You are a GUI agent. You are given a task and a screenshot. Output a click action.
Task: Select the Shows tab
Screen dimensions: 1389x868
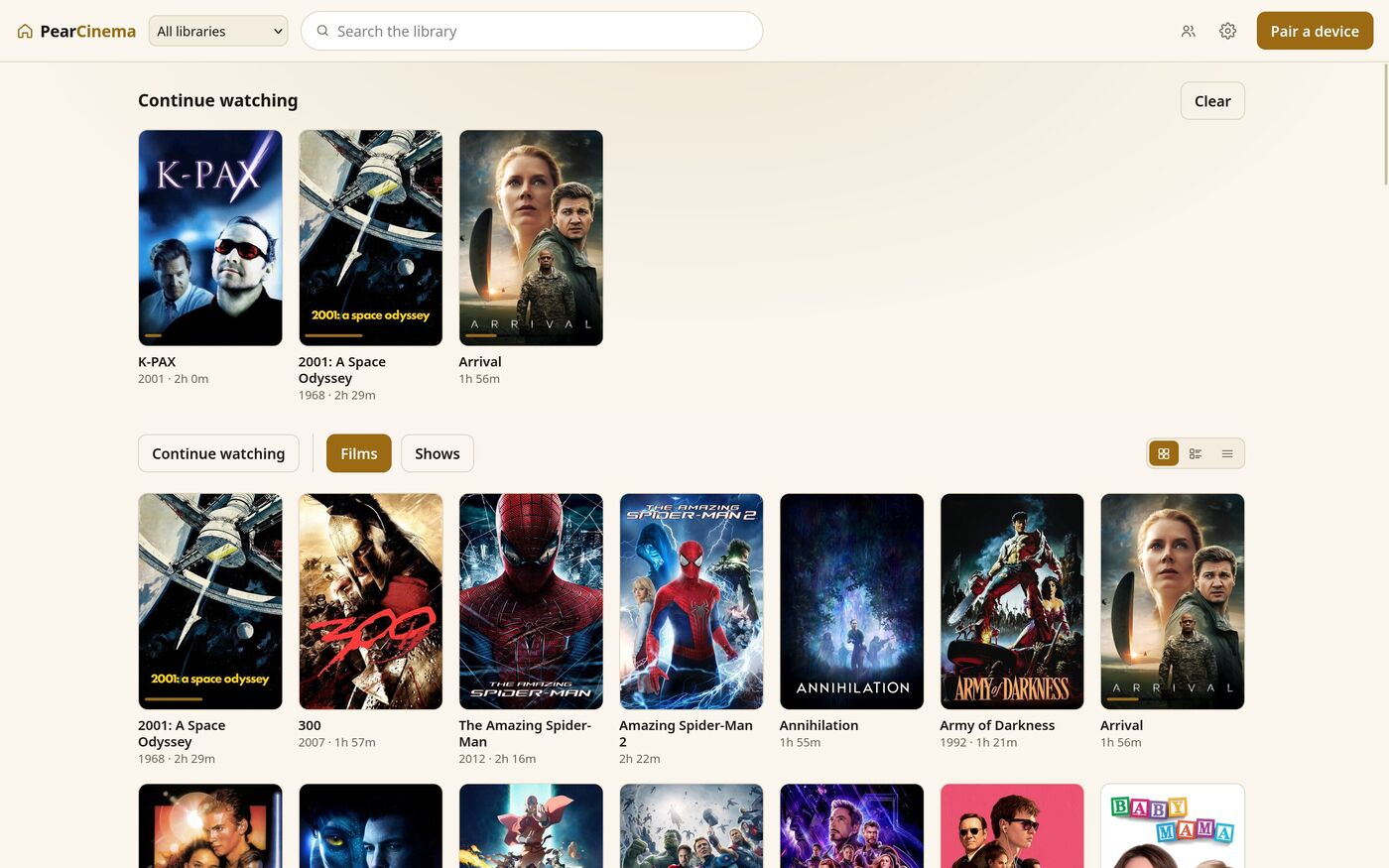click(x=438, y=453)
